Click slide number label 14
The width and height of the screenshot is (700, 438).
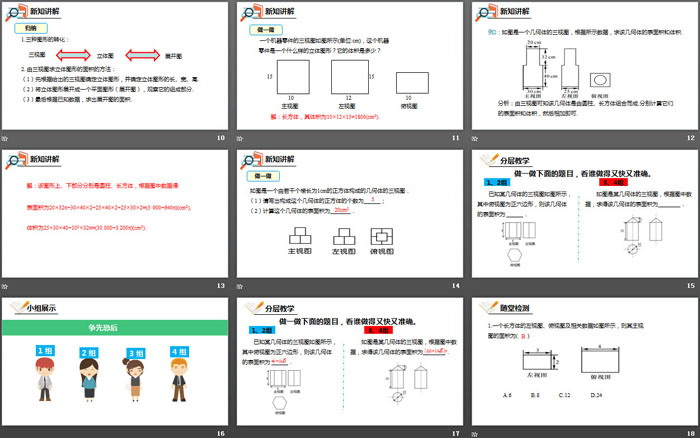coord(455,286)
